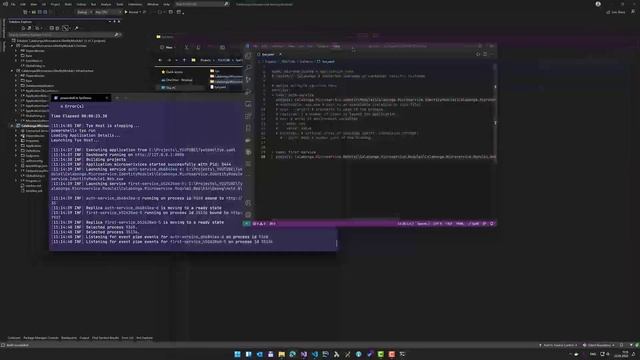Open the Explorer view in VS Code activity bar
Viewport: 640px width, 360px height.
(x=248, y=56)
